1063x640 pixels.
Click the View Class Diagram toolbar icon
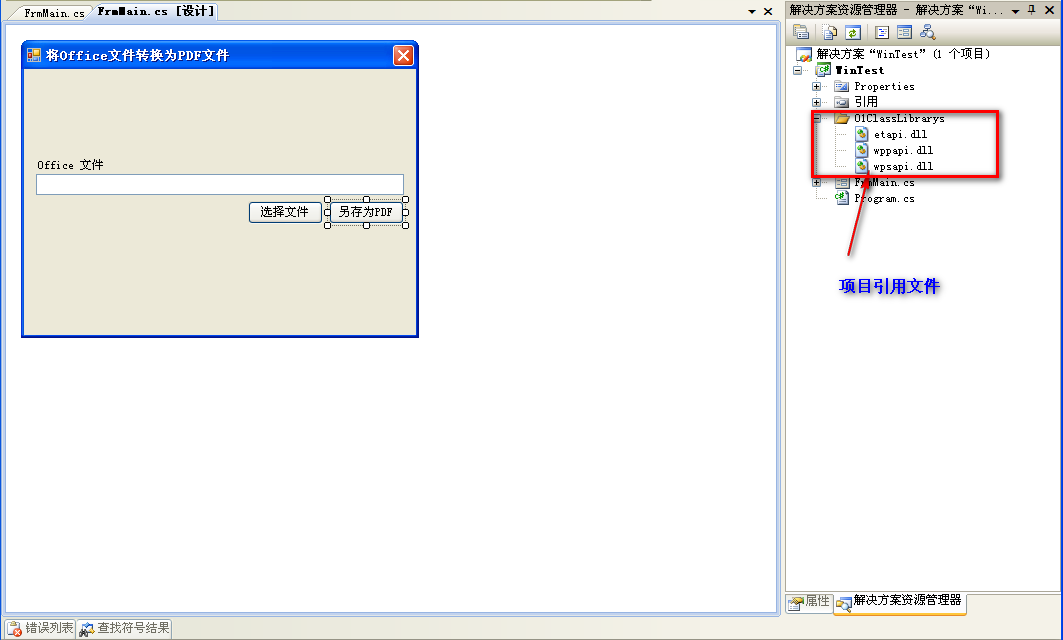[927, 32]
